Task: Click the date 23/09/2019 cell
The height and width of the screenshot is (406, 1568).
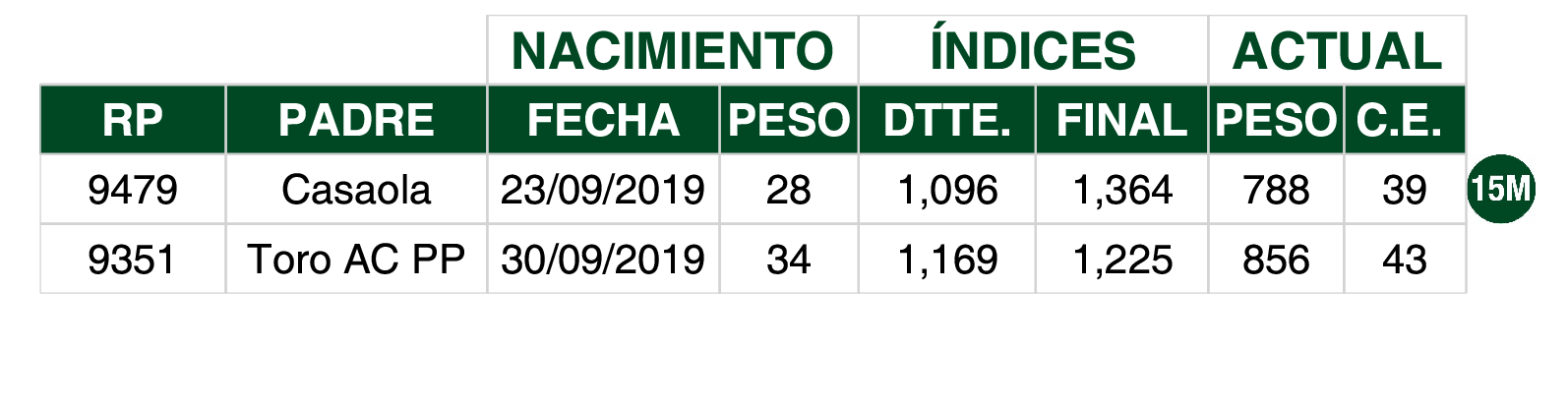Action: click(603, 190)
